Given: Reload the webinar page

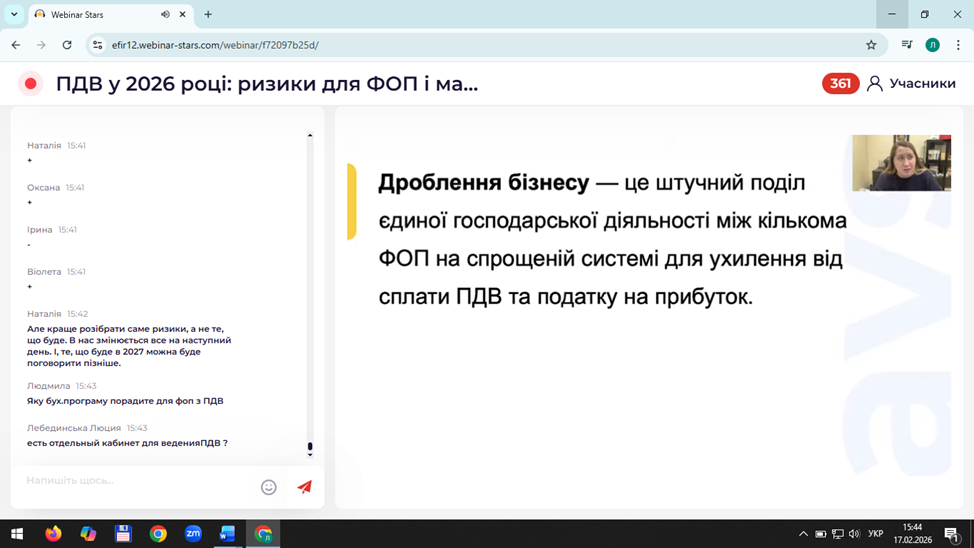Looking at the screenshot, I should [x=67, y=45].
